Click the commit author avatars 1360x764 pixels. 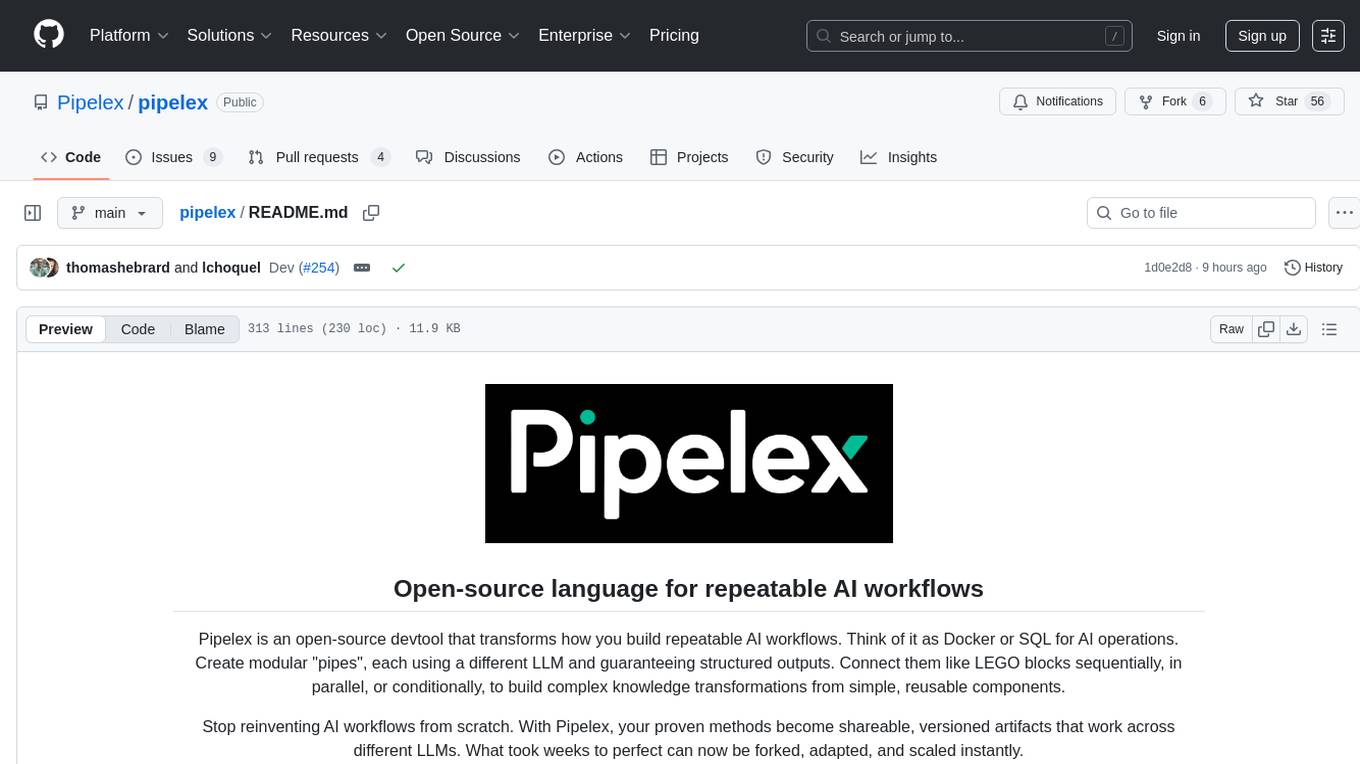tap(44, 267)
